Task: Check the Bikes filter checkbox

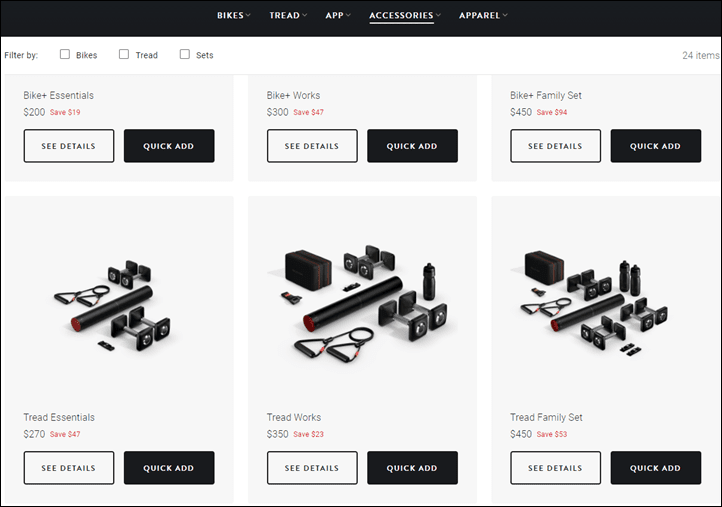Action: [x=65, y=54]
